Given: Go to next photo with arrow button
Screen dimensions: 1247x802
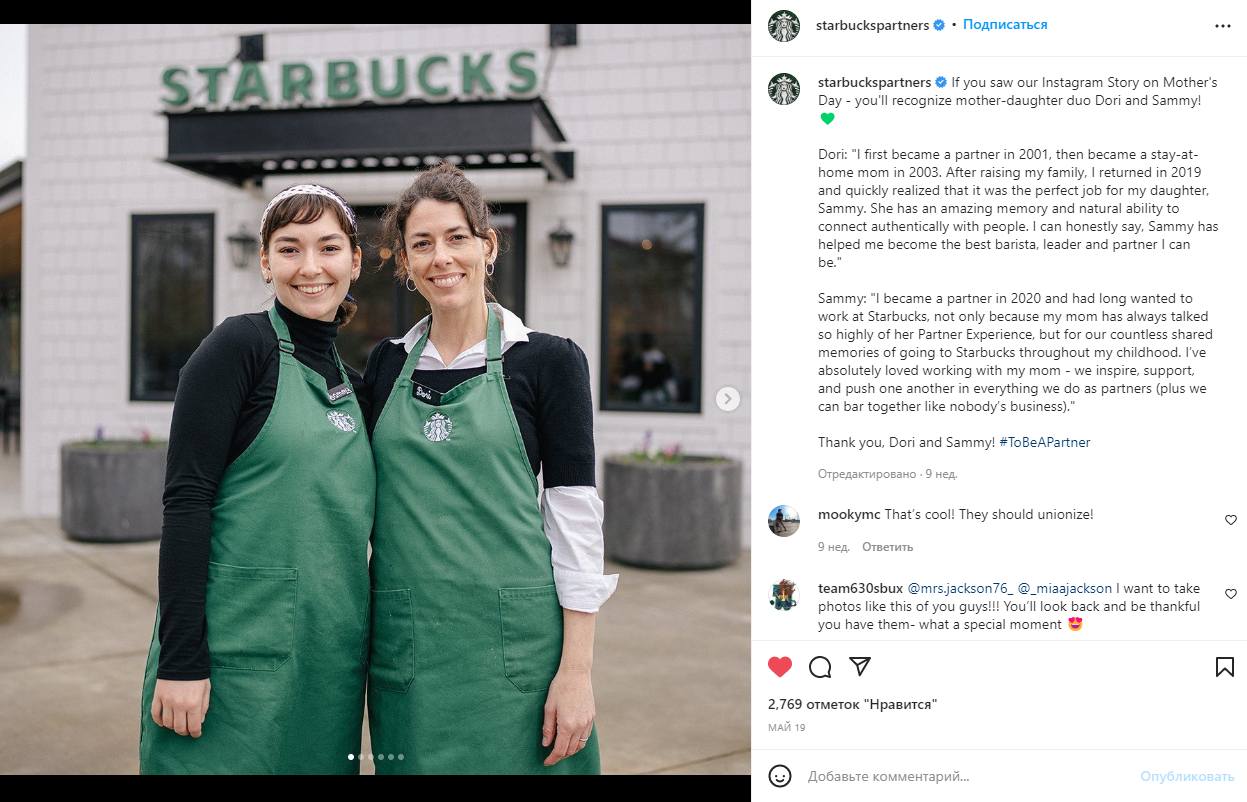Looking at the screenshot, I should pos(728,399).
